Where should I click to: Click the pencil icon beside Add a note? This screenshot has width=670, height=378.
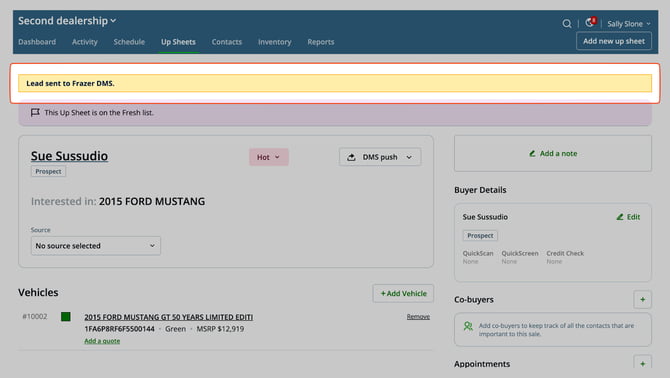coord(532,153)
